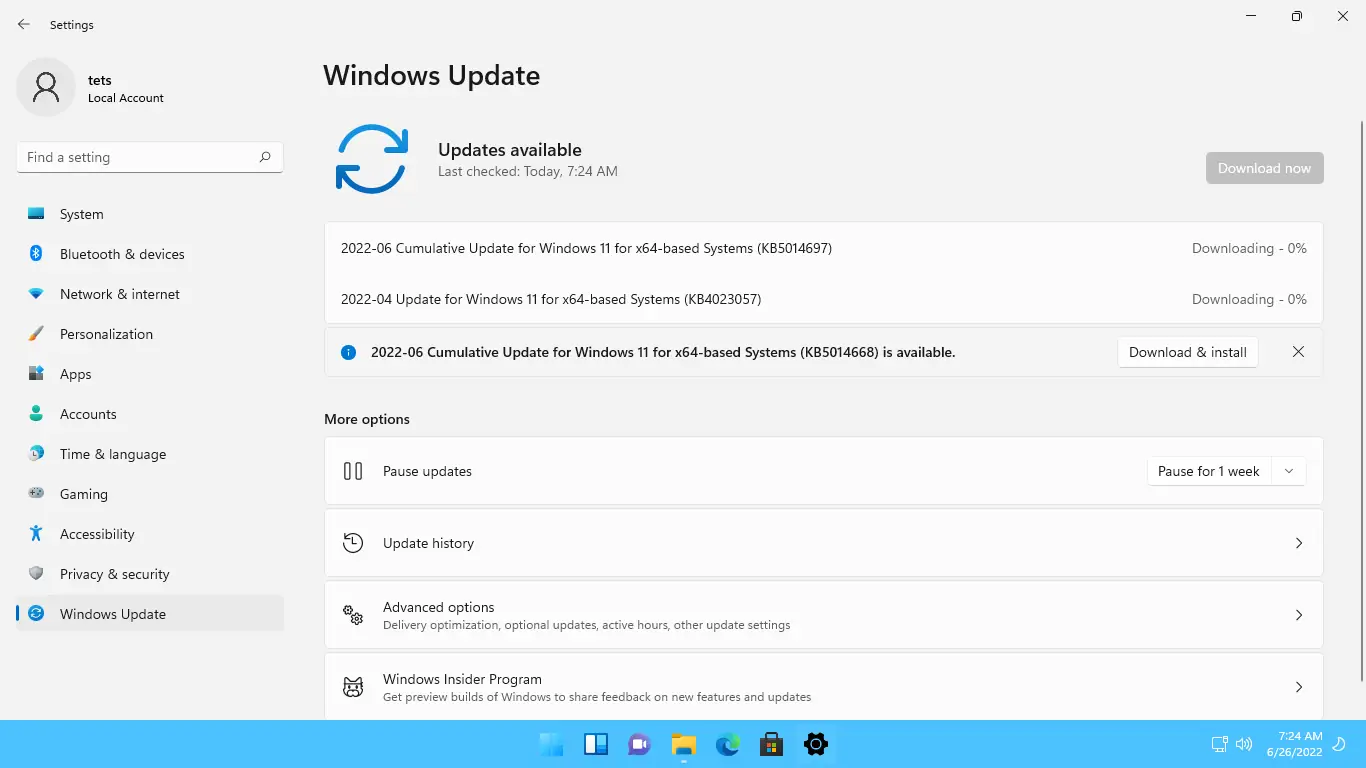Open Microsoft Store from the taskbar

771,744
